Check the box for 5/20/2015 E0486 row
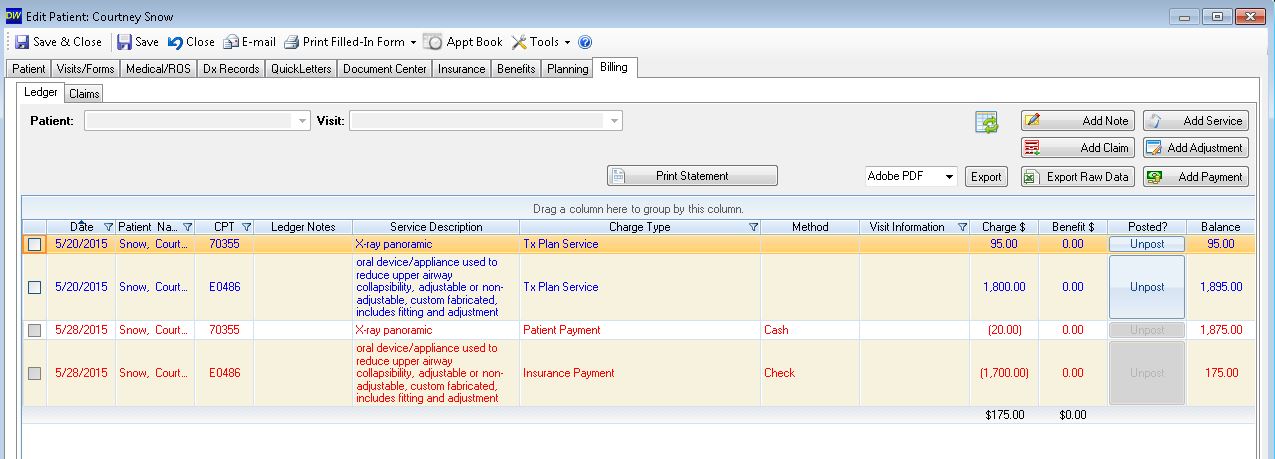Screen dimensions: 1275x459 point(35,287)
